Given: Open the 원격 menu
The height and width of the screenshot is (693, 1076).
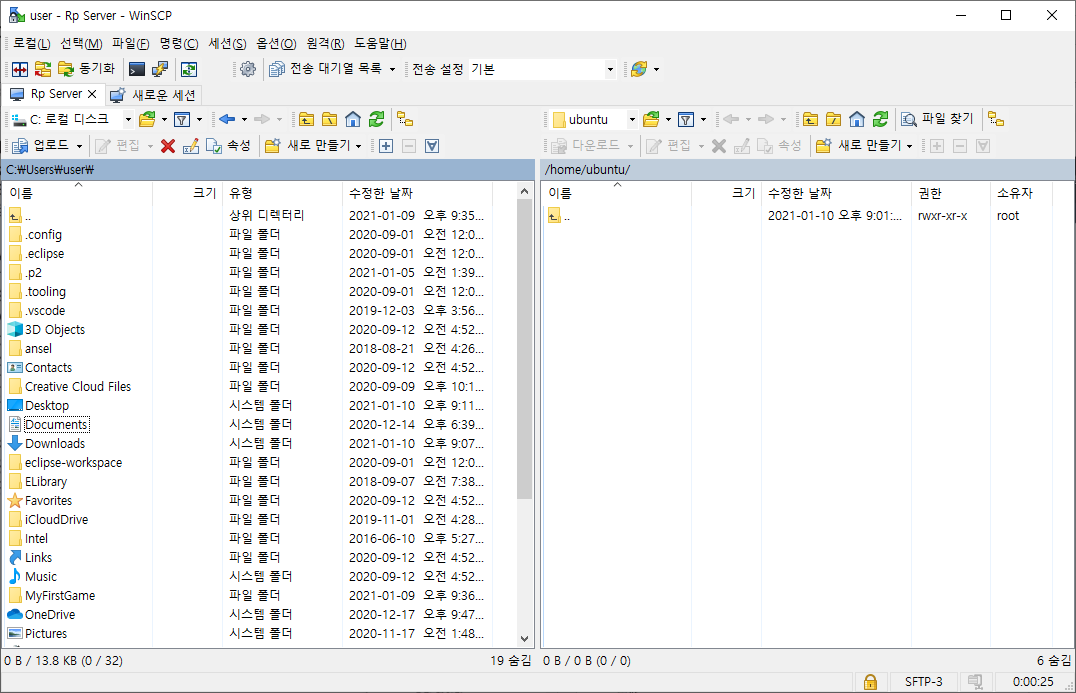Looking at the screenshot, I should pyautogui.click(x=325, y=44).
